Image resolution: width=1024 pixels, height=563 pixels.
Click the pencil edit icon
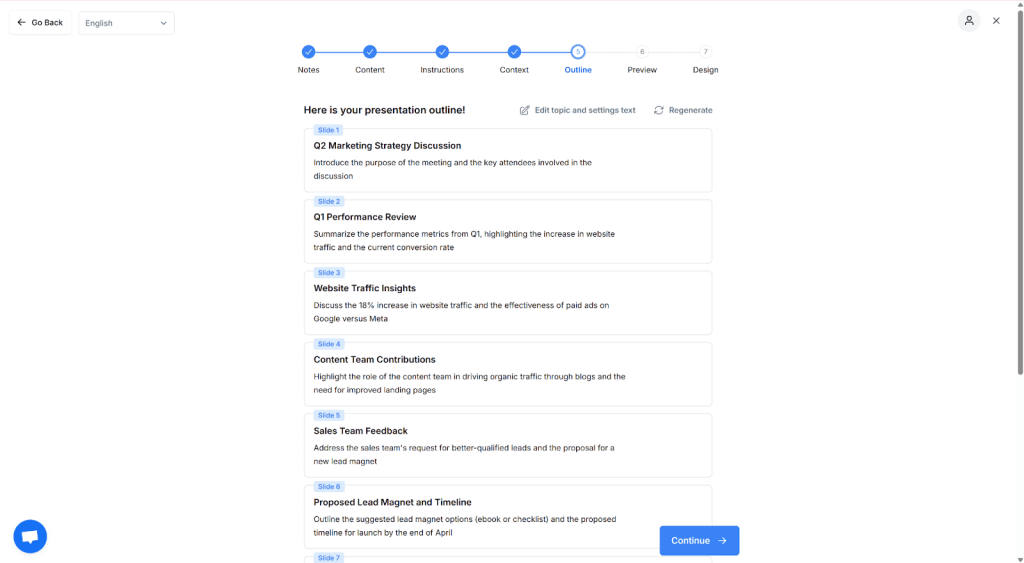[x=525, y=110]
